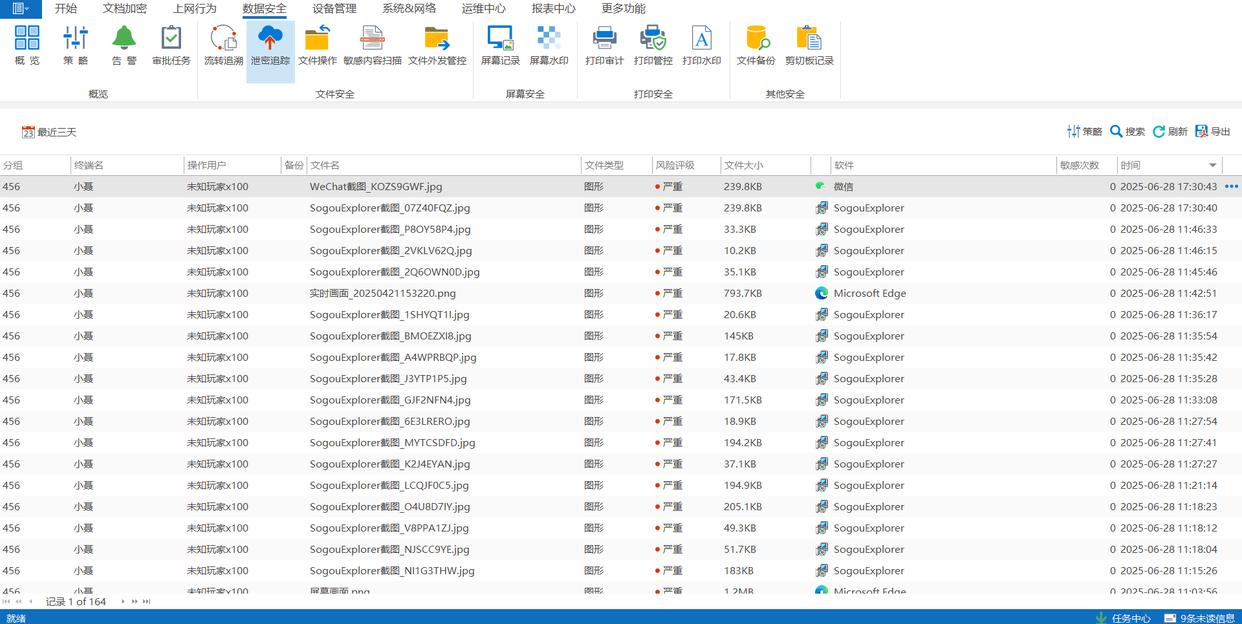Open the three-dot menu on the WeChat row
This screenshot has height=624, width=1242.
pos(1231,187)
